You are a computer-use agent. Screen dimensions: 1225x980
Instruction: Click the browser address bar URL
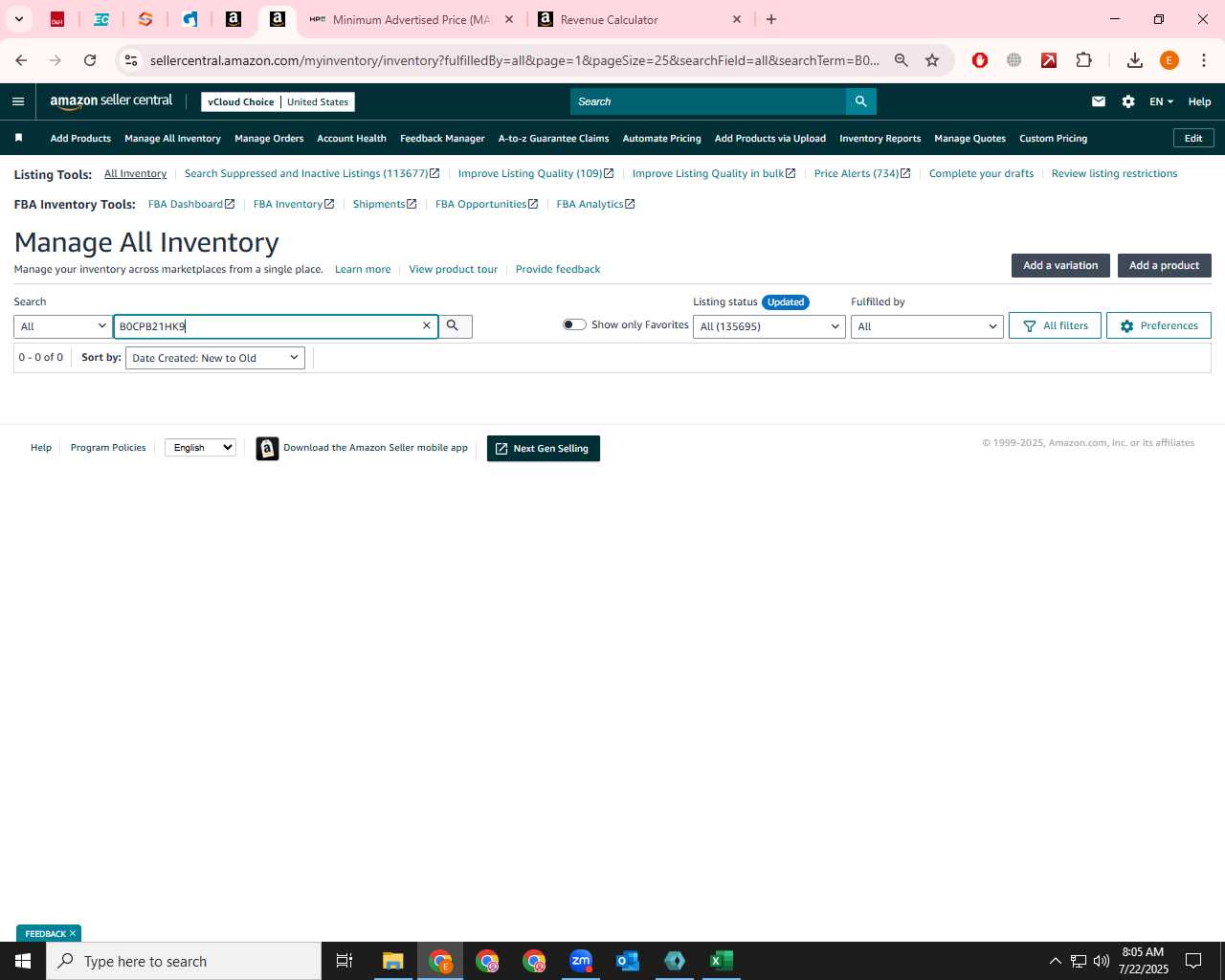(x=514, y=60)
